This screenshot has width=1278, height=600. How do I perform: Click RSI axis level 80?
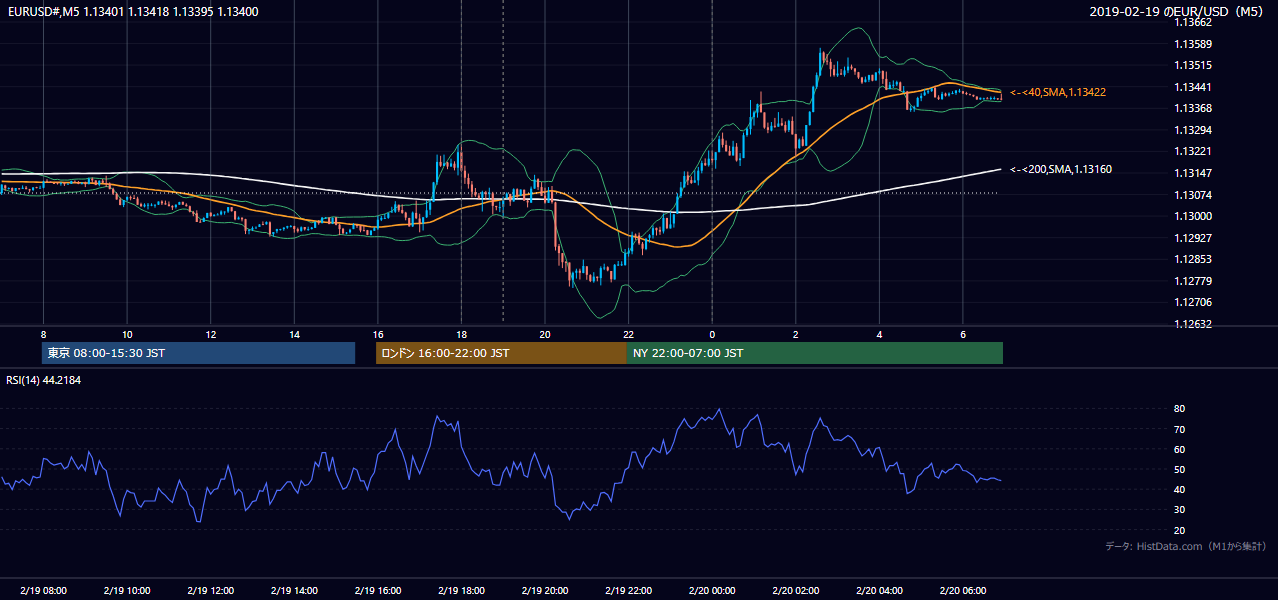pyautogui.click(x=1180, y=409)
